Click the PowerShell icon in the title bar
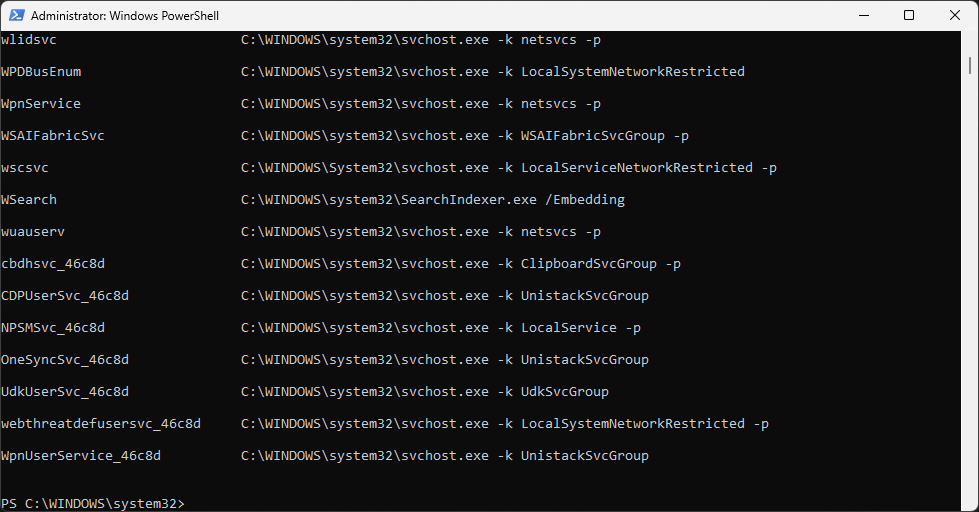 tap(16, 16)
